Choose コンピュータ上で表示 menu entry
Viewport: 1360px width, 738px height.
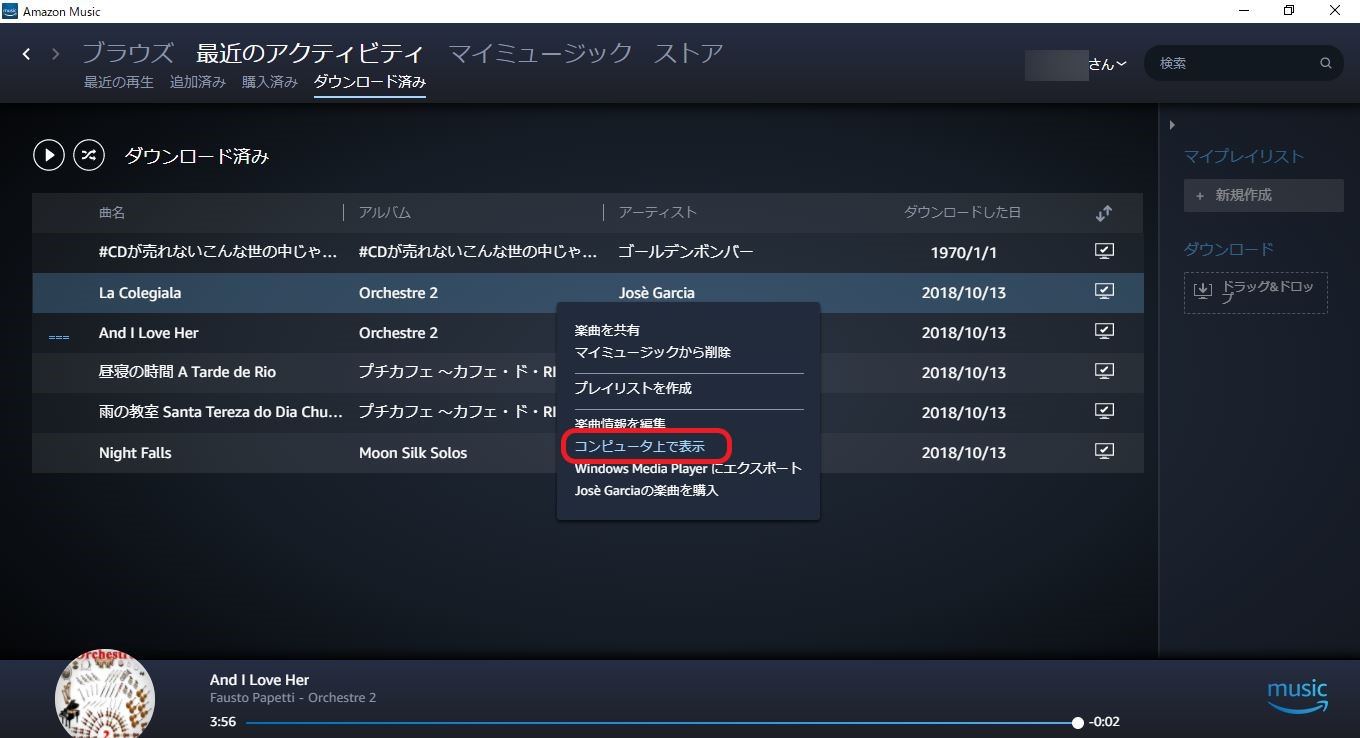coord(640,446)
